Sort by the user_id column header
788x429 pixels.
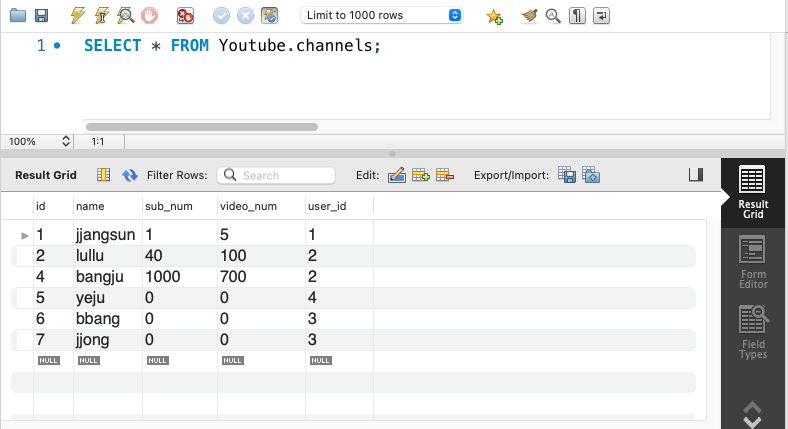tap(339, 206)
